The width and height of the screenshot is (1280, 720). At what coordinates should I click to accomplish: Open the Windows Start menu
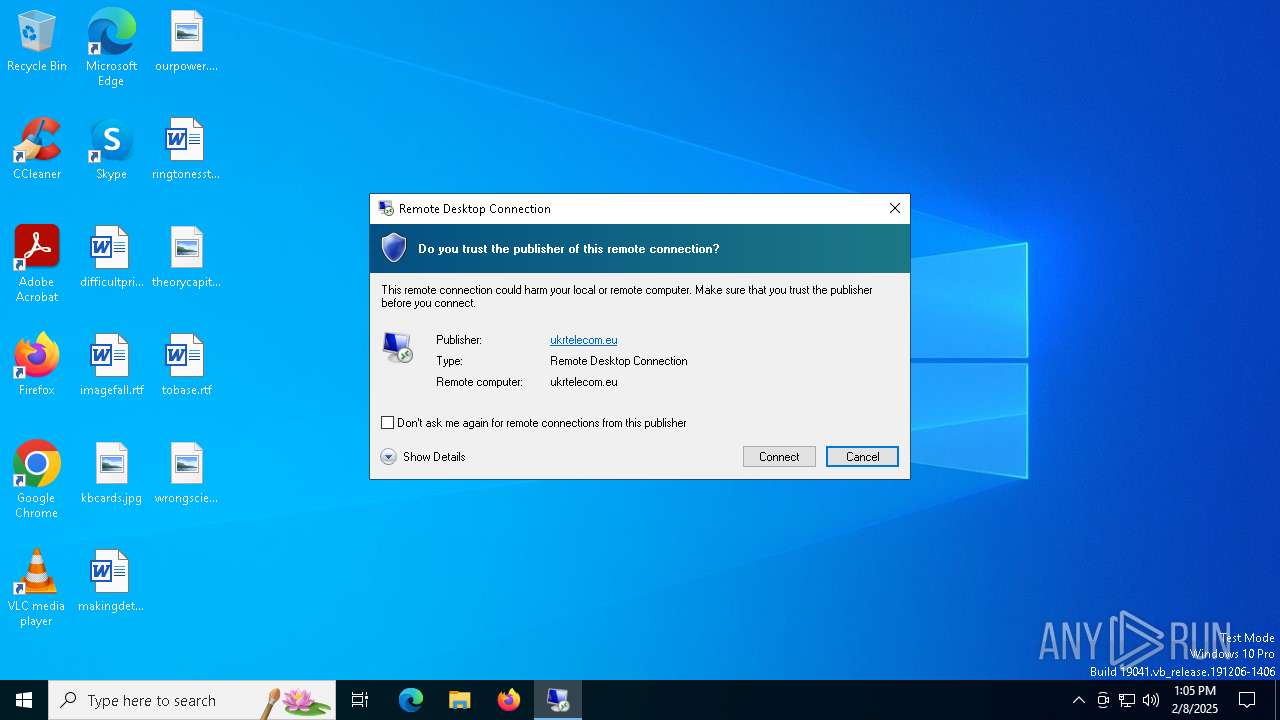click(x=24, y=700)
